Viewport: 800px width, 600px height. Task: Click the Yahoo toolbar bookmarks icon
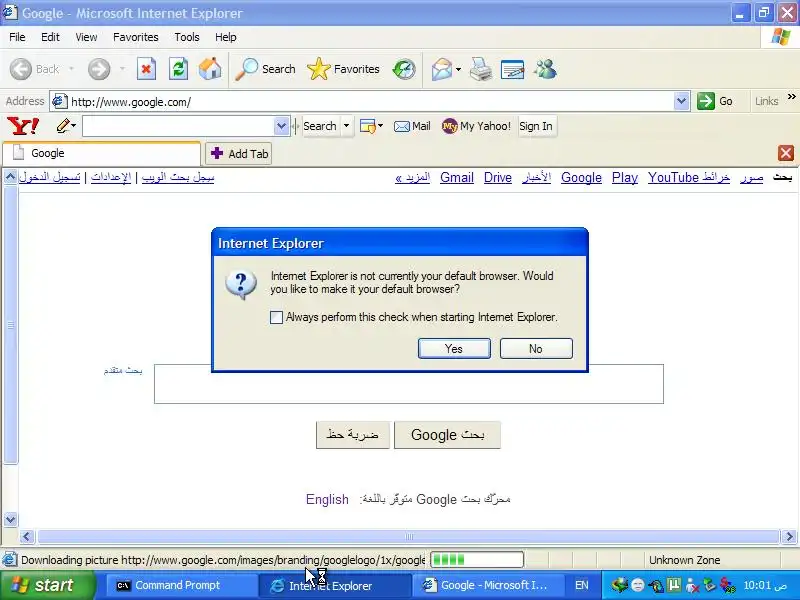click(368, 126)
